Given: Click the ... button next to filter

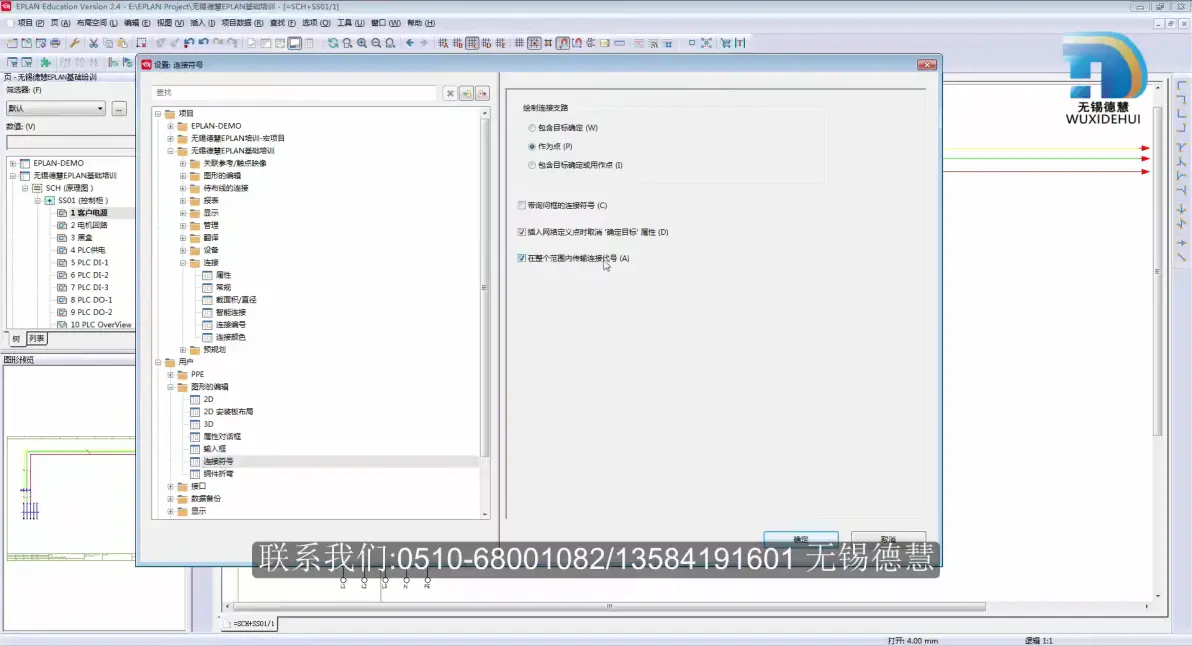Looking at the screenshot, I should tap(119, 109).
